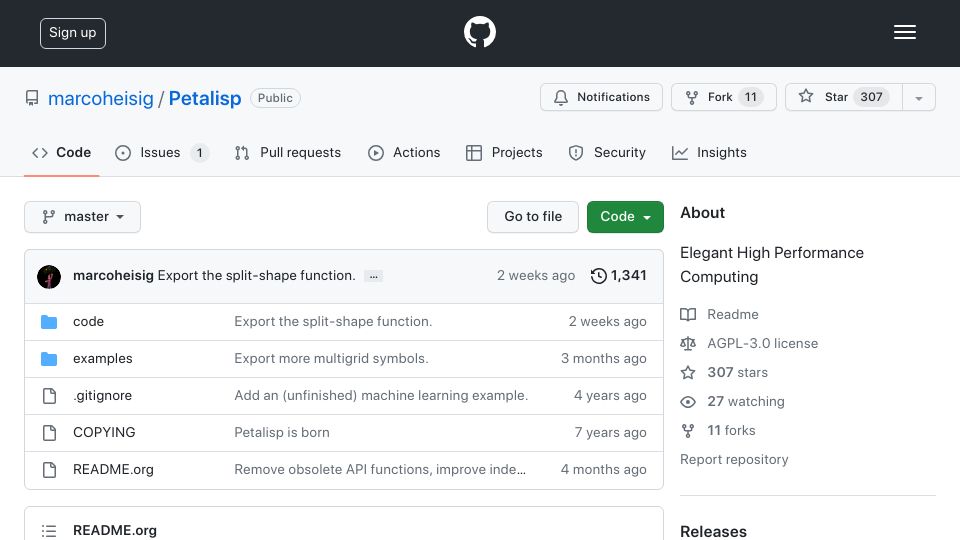
Task: View the 11 forks link
Action: [731, 430]
